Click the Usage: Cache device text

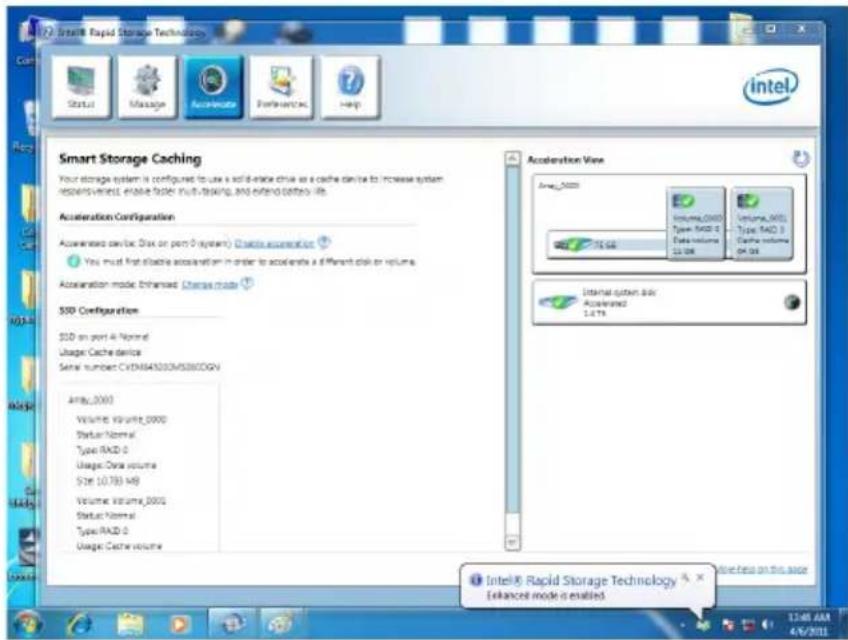(100, 353)
